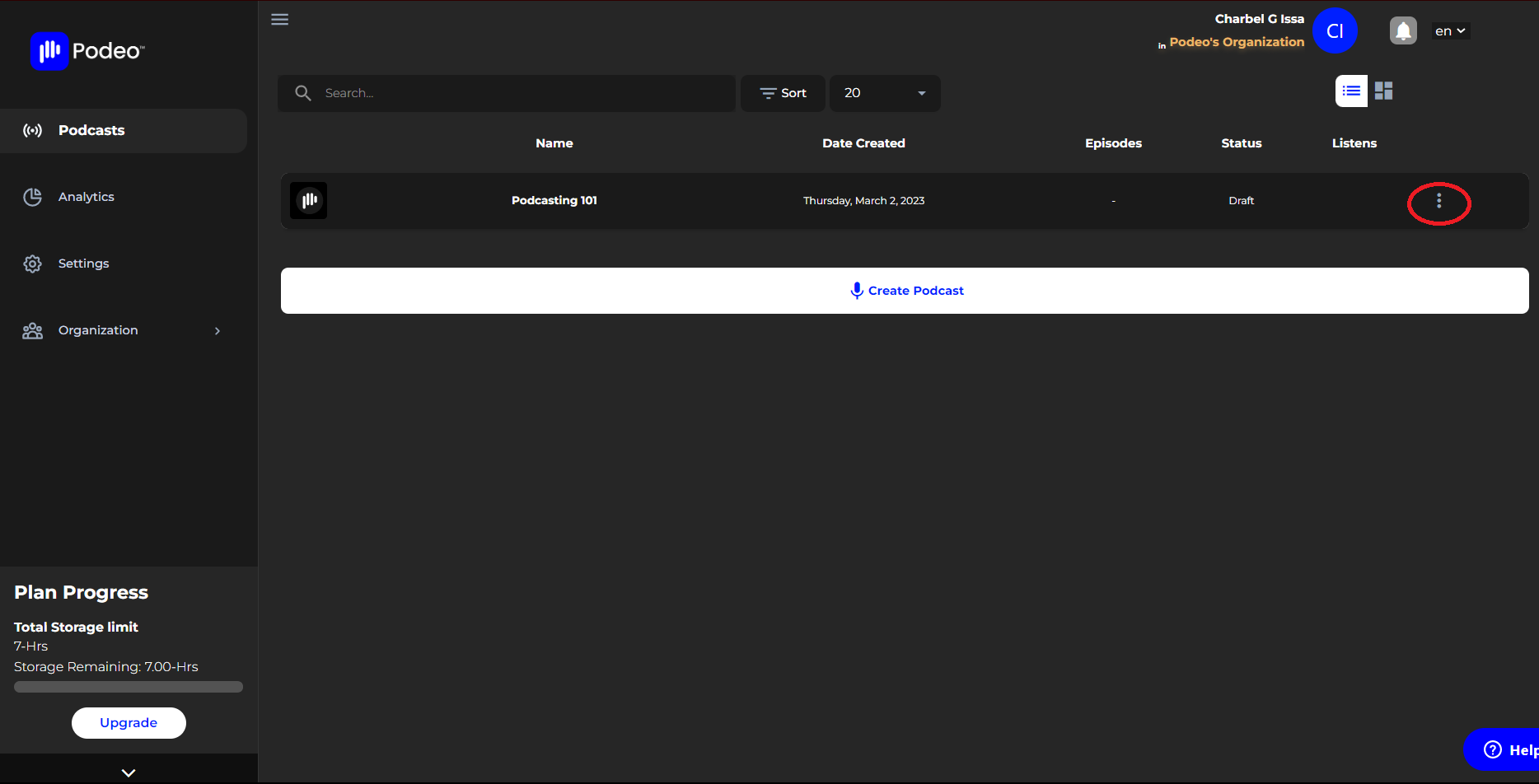Focus the podcast search field
This screenshot has height=784, width=1539.
(x=507, y=93)
